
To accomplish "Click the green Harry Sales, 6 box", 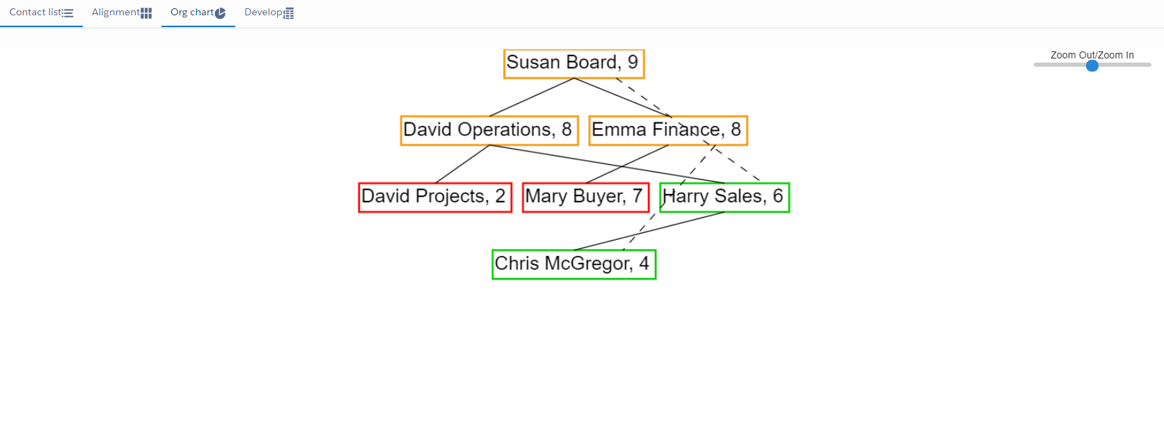I will 724,197.
